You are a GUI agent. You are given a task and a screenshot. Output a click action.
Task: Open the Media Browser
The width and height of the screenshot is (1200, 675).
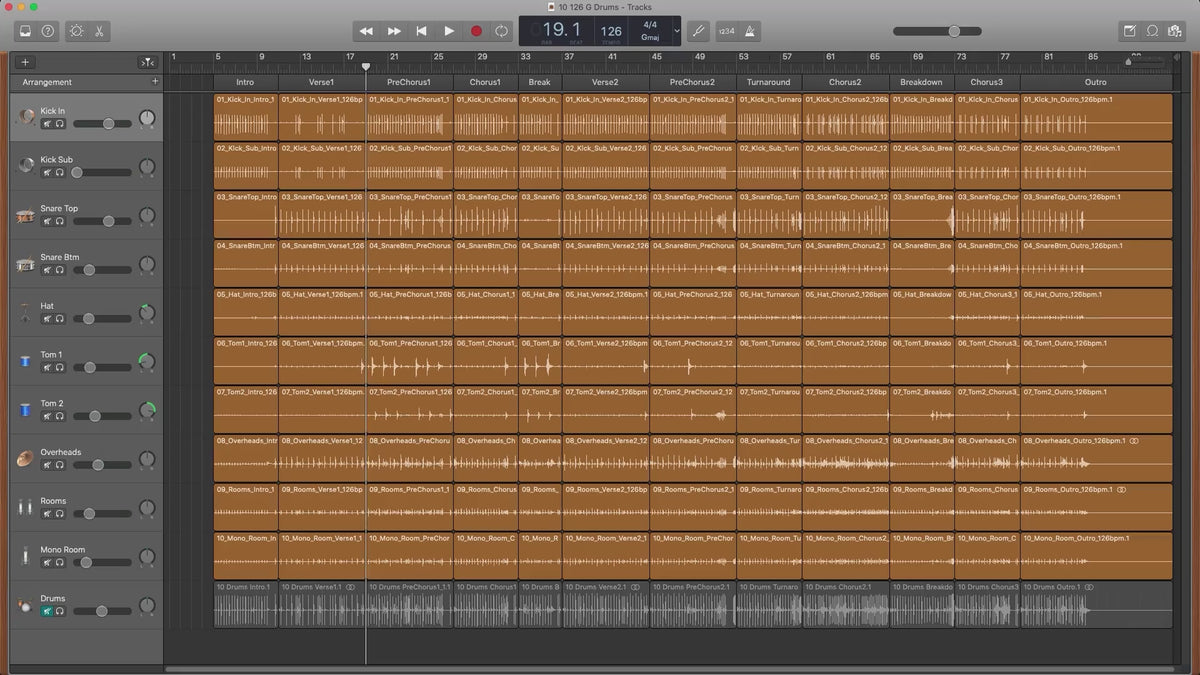point(1175,31)
